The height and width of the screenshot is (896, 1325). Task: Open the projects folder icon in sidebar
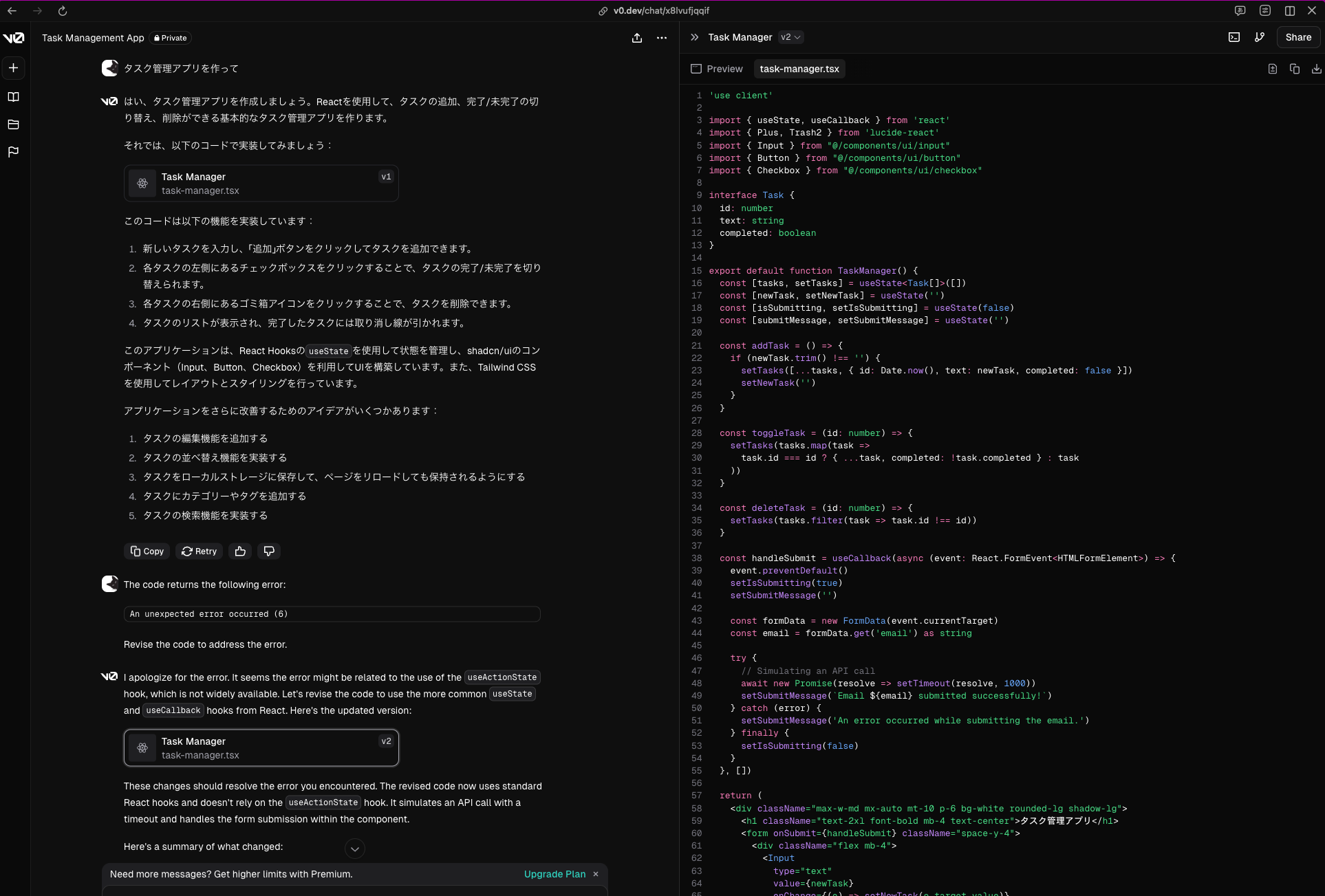point(13,124)
